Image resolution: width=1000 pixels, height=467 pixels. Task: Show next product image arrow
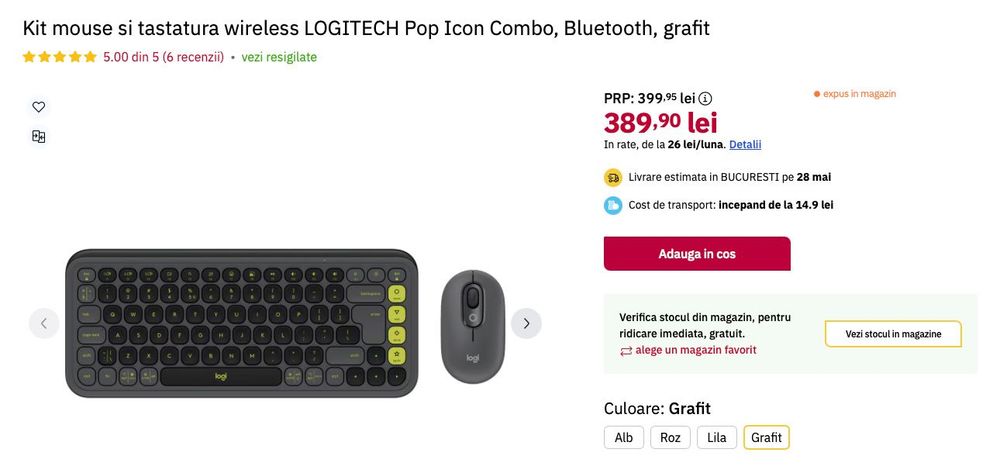(526, 323)
